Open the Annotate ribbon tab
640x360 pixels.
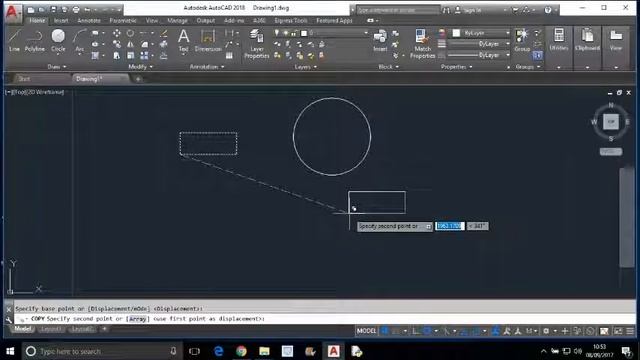click(89, 20)
